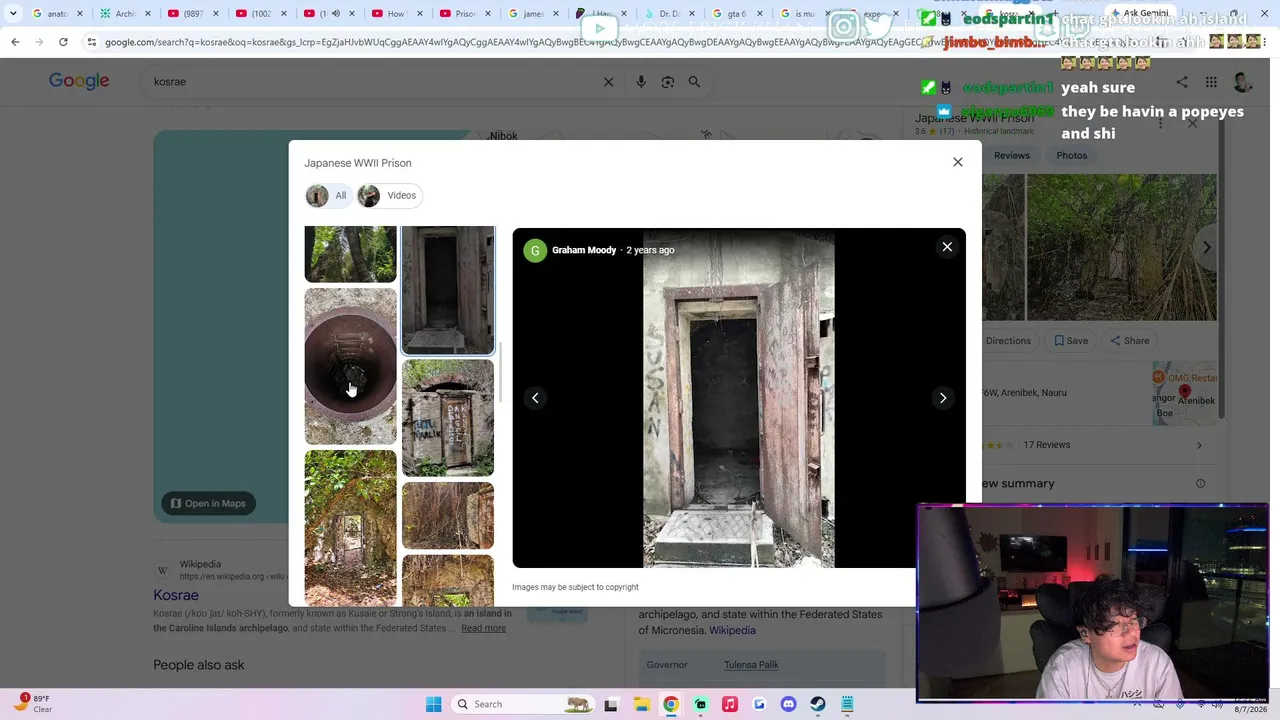Click the Windows taskbar Search box
This screenshot has width=1280, height=720.
pos(522,704)
